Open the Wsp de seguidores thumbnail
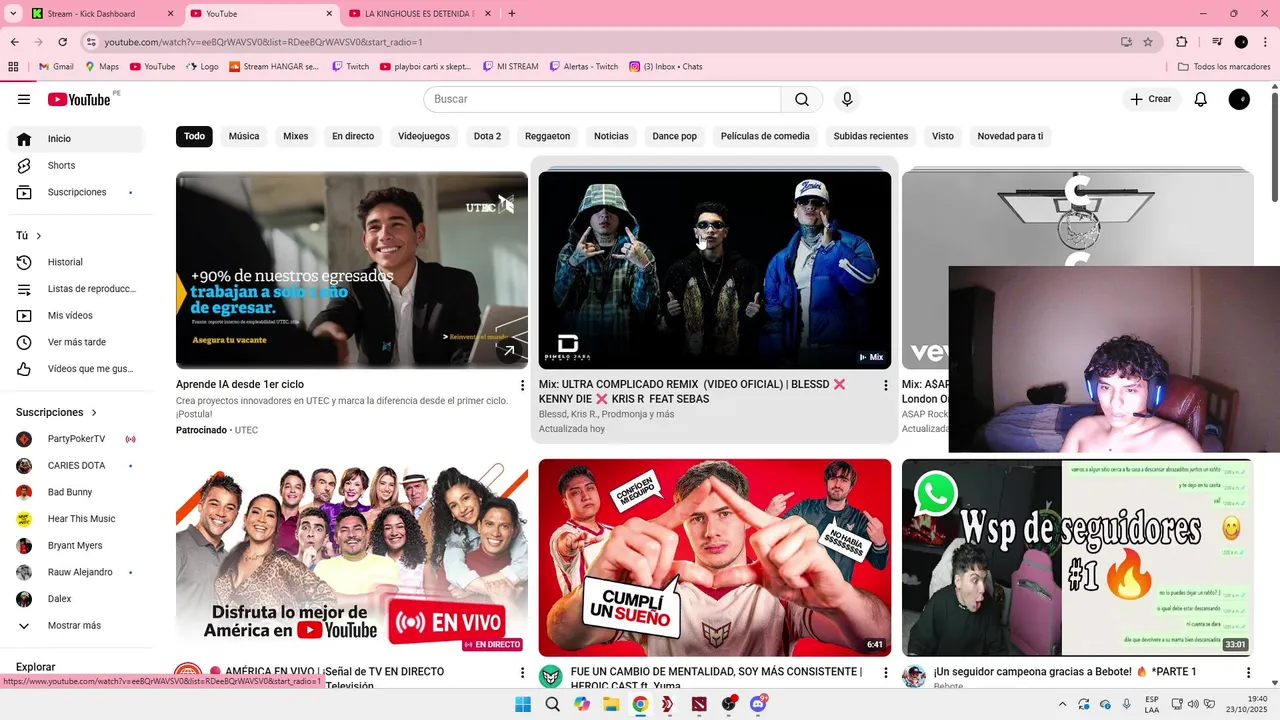The width and height of the screenshot is (1280, 720). (1078, 558)
